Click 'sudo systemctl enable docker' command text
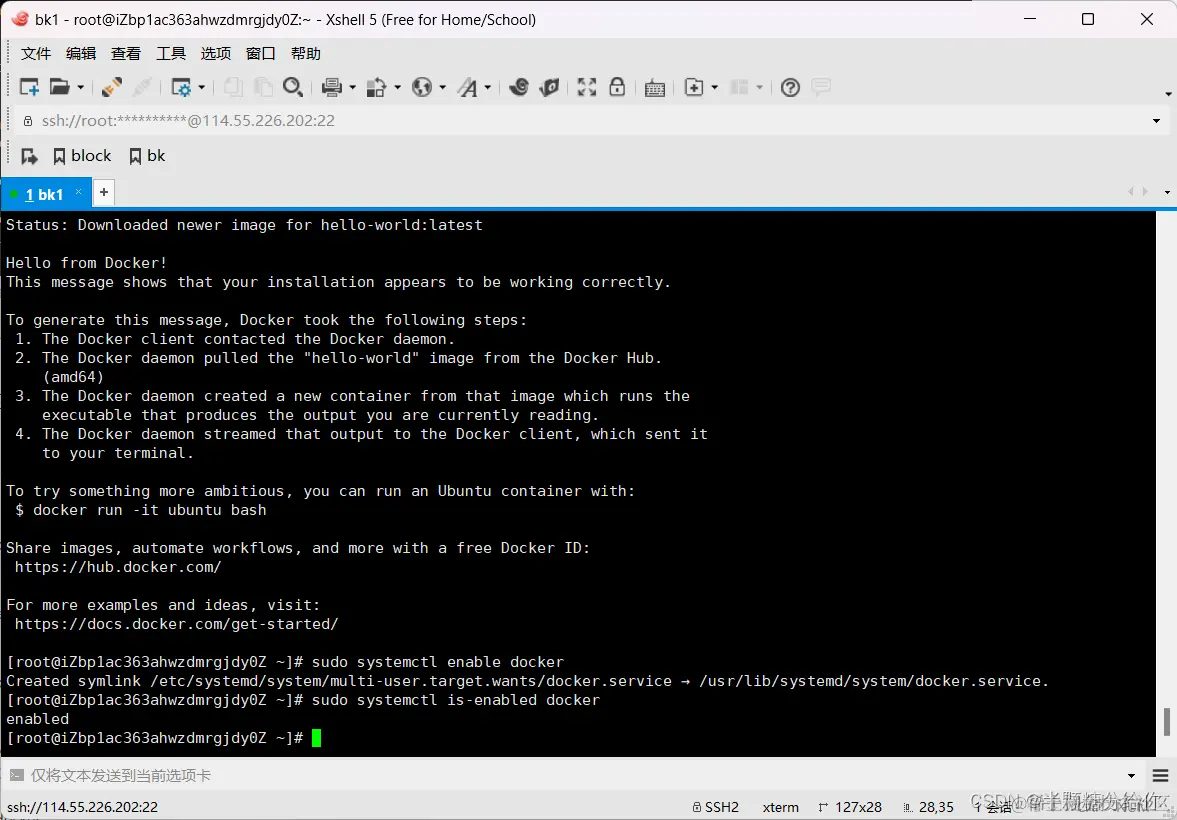This screenshot has height=820, width=1177. (438, 662)
